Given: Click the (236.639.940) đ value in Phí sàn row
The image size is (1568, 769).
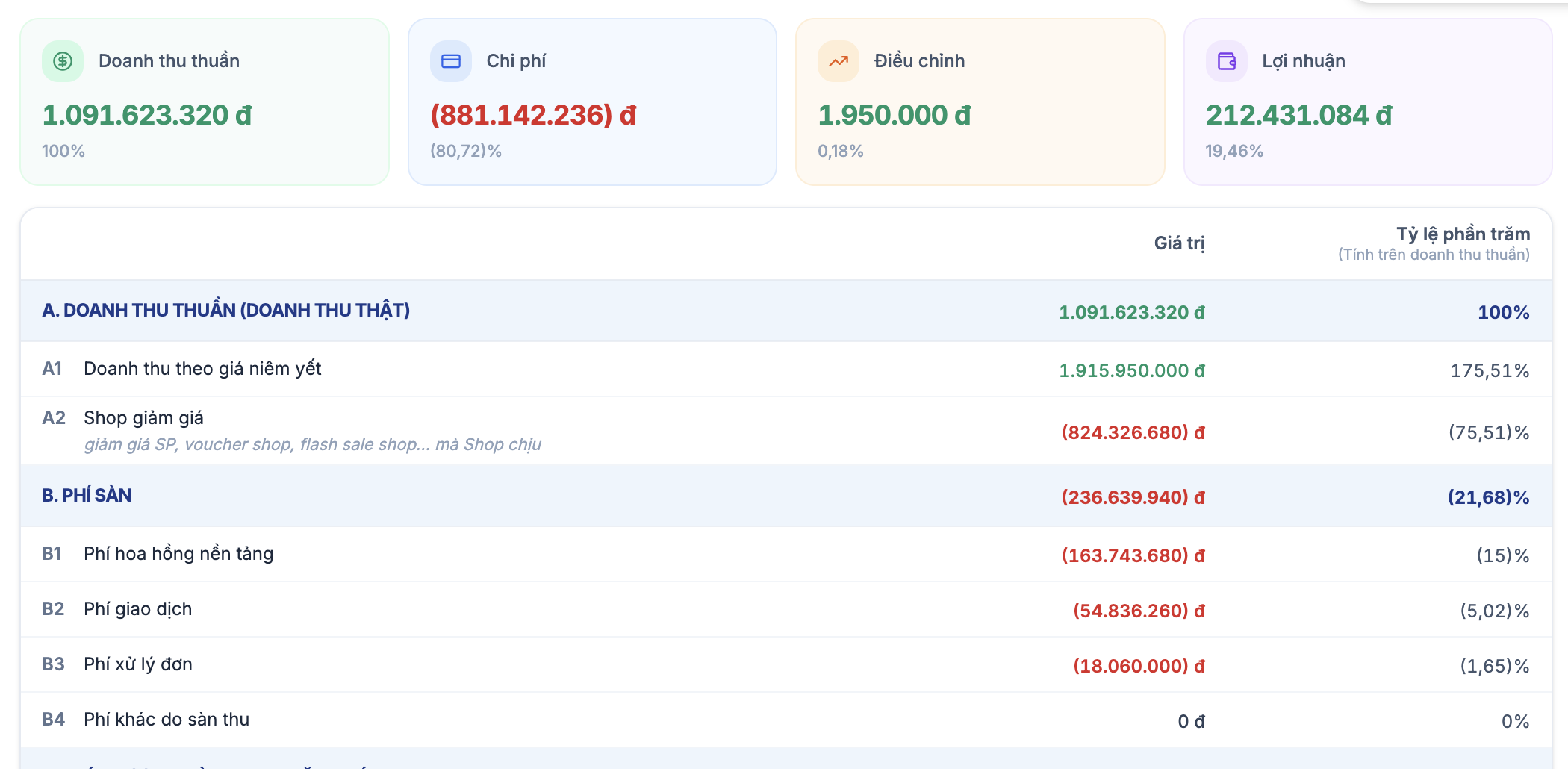Looking at the screenshot, I should tap(1133, 497).
